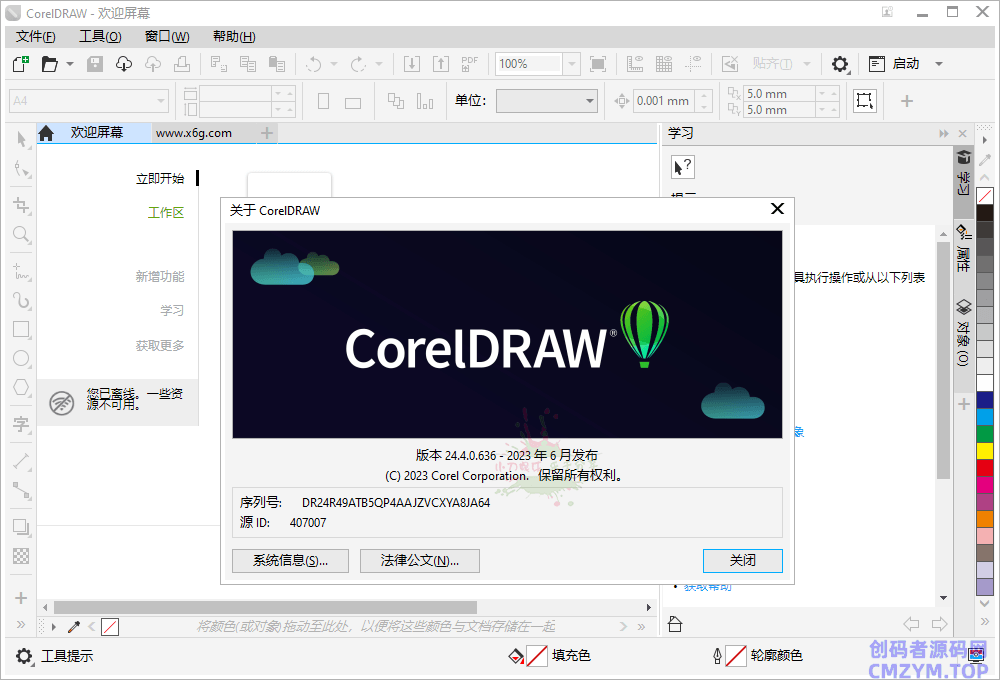1000x680 pixels.
Task: Click the 法律公文(N)... button
Action: 420,561
